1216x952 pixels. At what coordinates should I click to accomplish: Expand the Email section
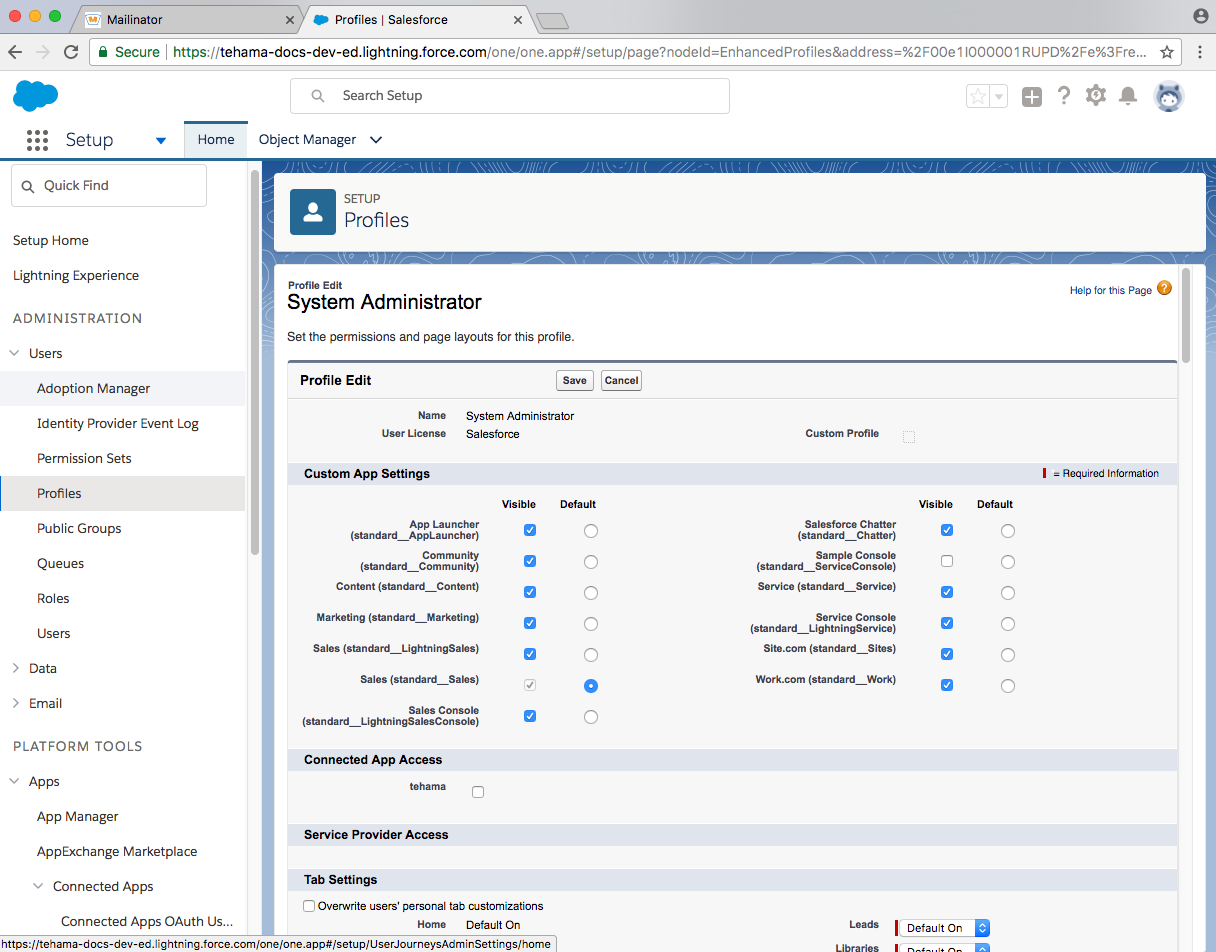[15, 703]
